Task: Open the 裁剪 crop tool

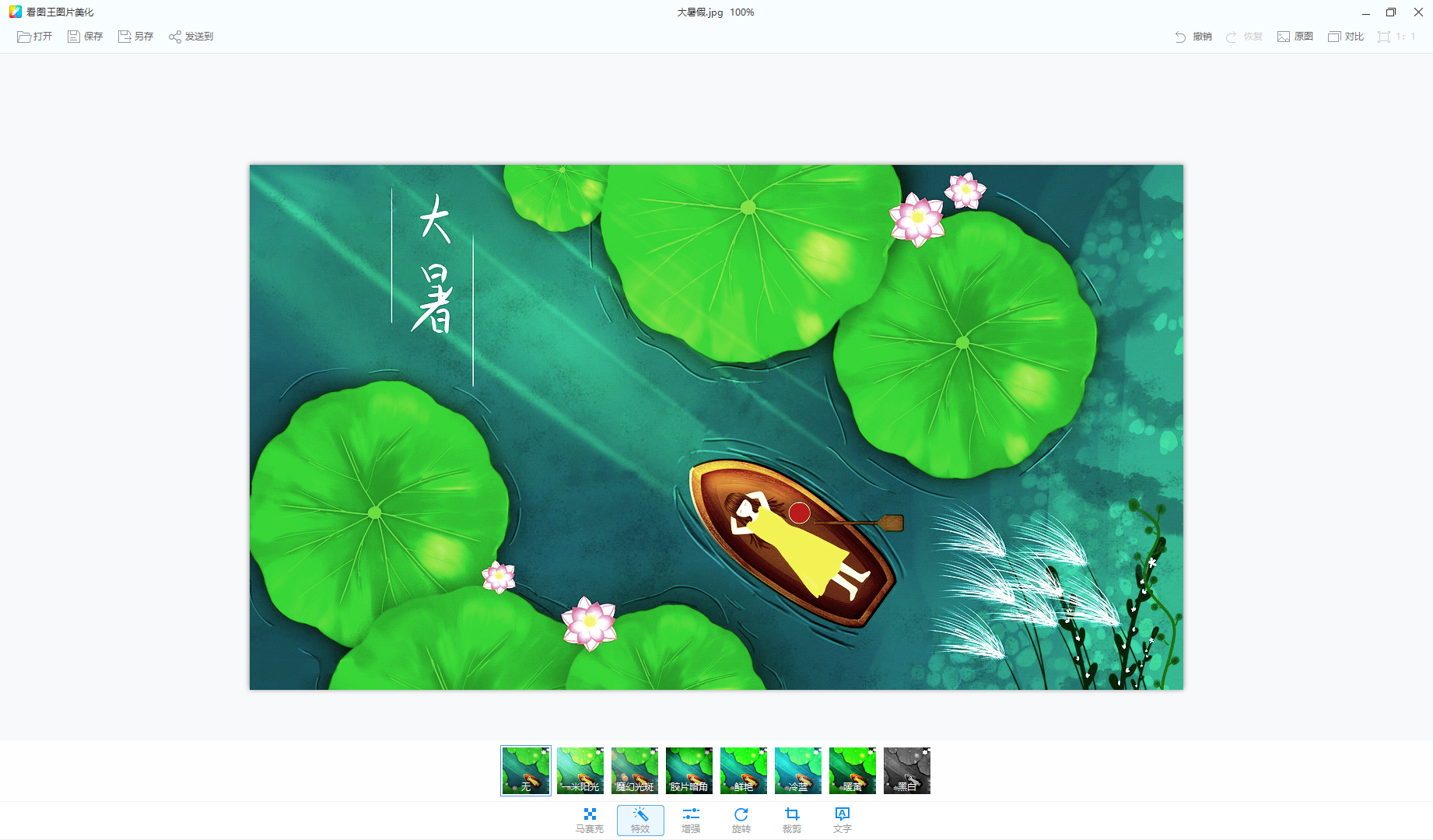Action: (x=792, y=821)
